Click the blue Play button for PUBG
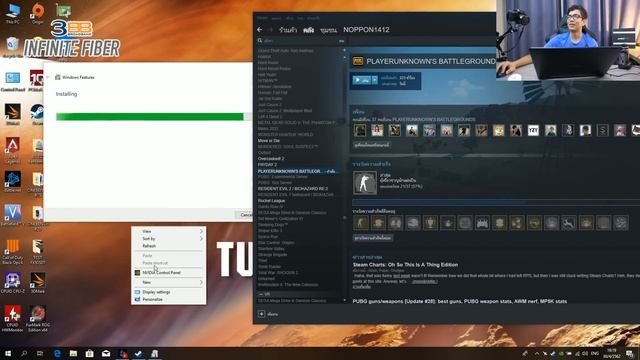The width and height of the screenshot is (640, 360). coord(362,80)
